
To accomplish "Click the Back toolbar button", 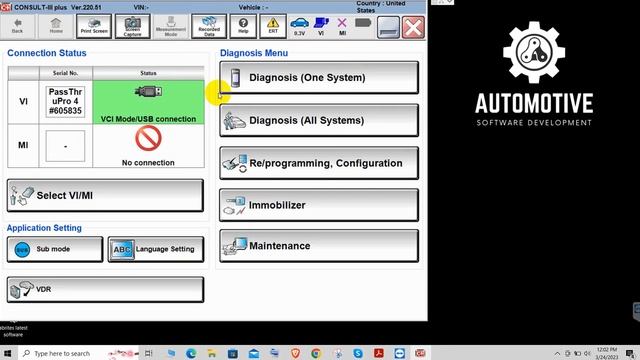I will (x=18, y=27).
